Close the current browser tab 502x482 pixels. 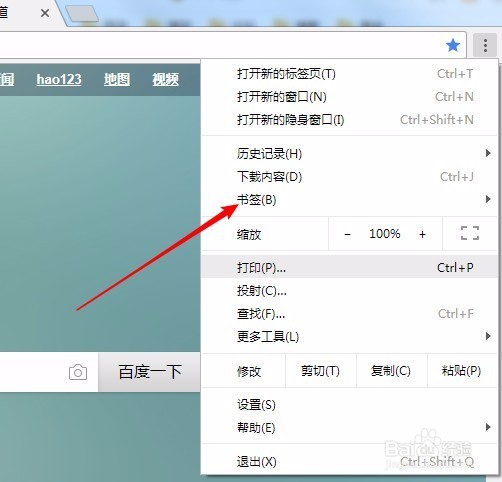(x=45, y=13)
